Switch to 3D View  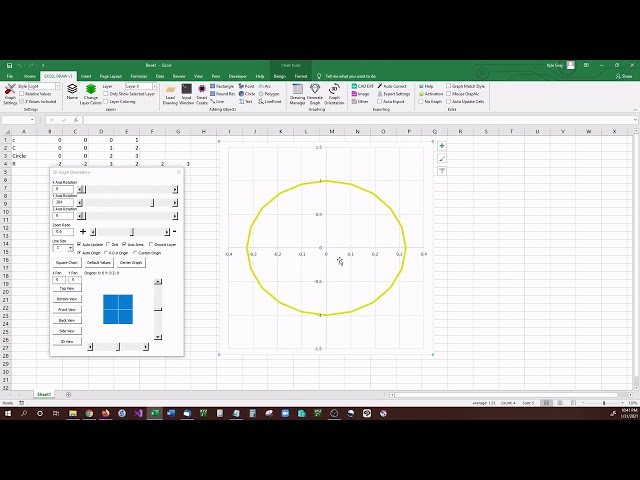pos(67,341)
